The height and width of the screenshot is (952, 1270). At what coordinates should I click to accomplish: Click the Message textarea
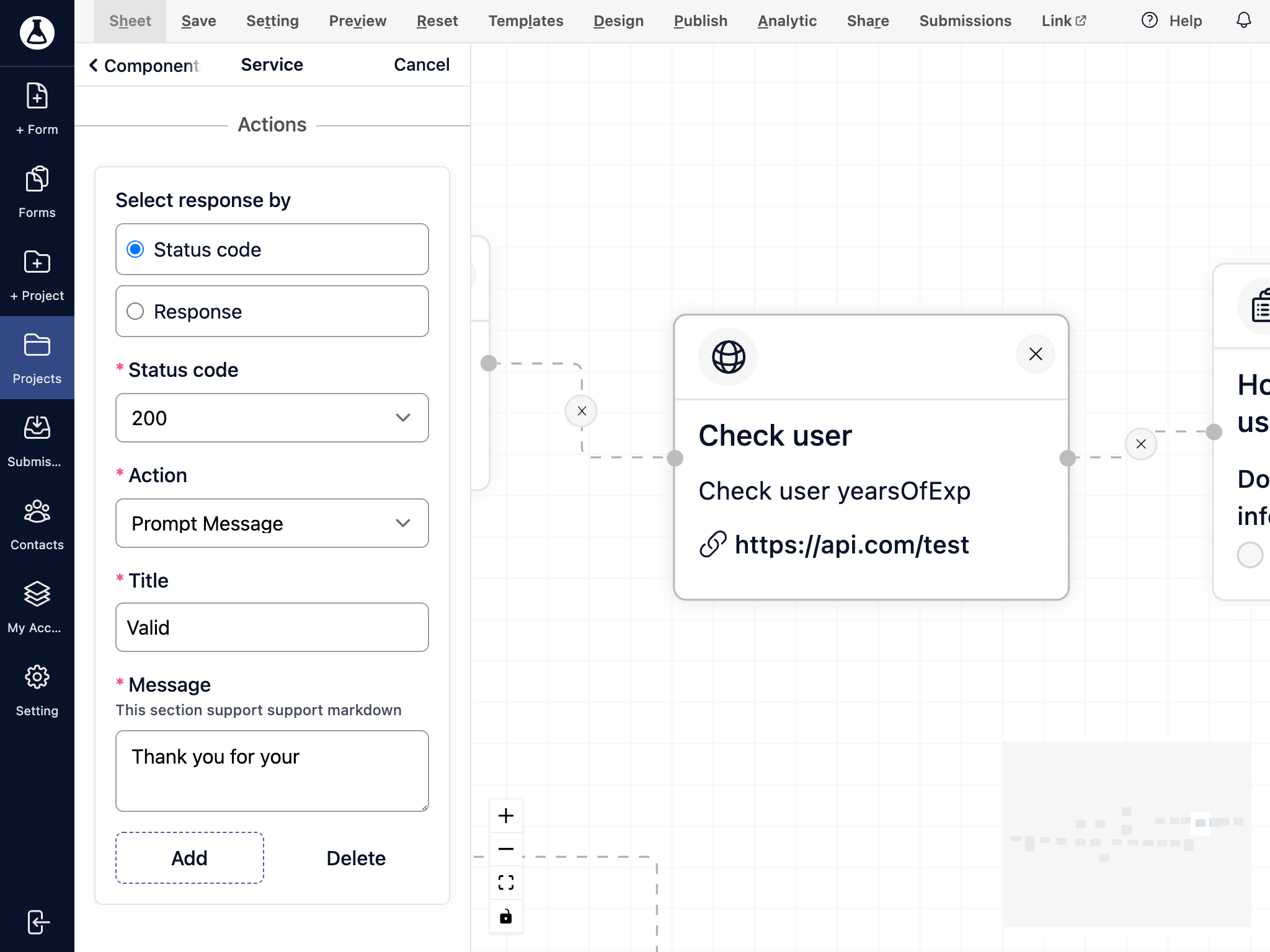point(272,771)
